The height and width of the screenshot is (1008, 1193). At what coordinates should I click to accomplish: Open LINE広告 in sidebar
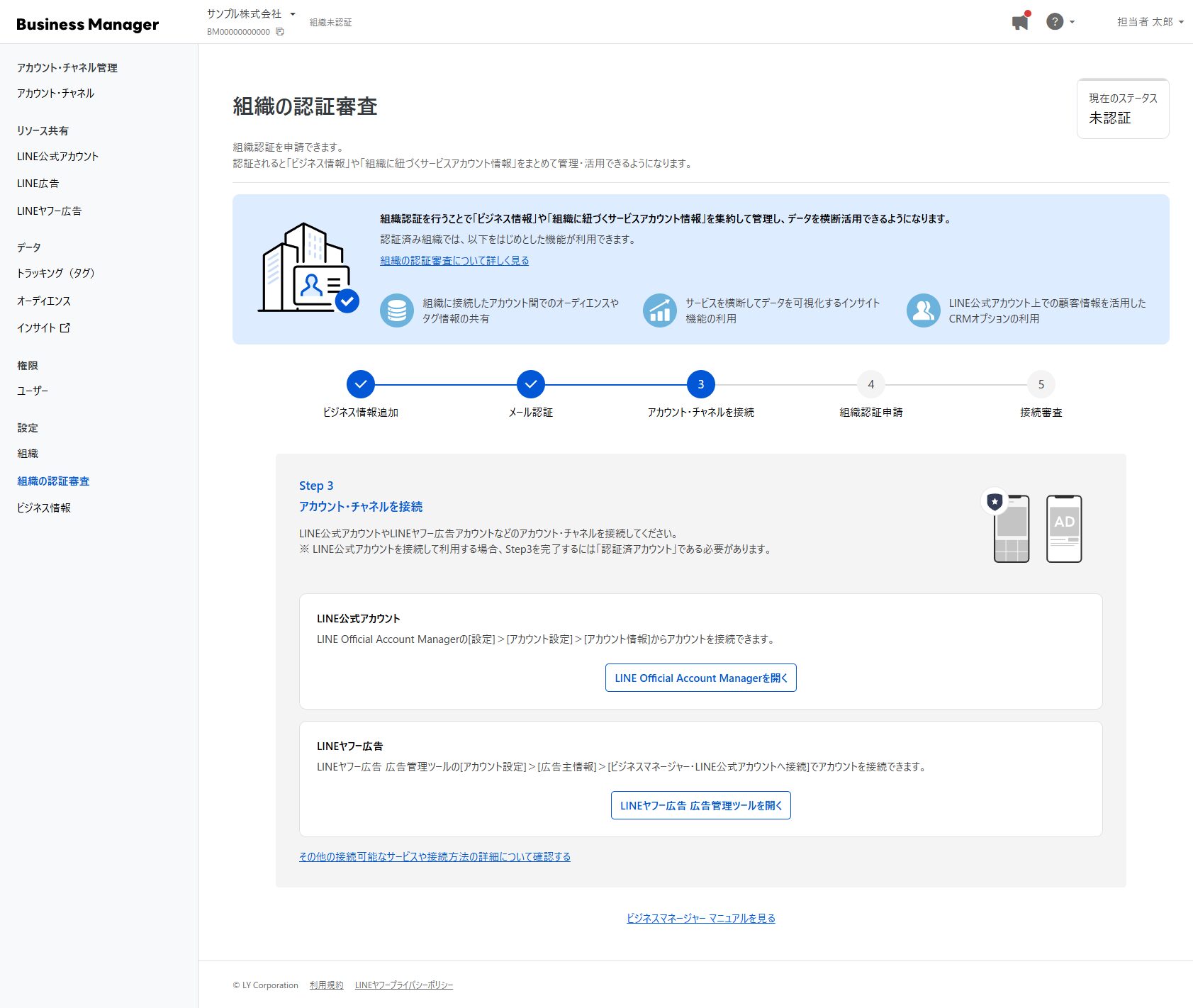pyautogui.click(x=38, y=183)
